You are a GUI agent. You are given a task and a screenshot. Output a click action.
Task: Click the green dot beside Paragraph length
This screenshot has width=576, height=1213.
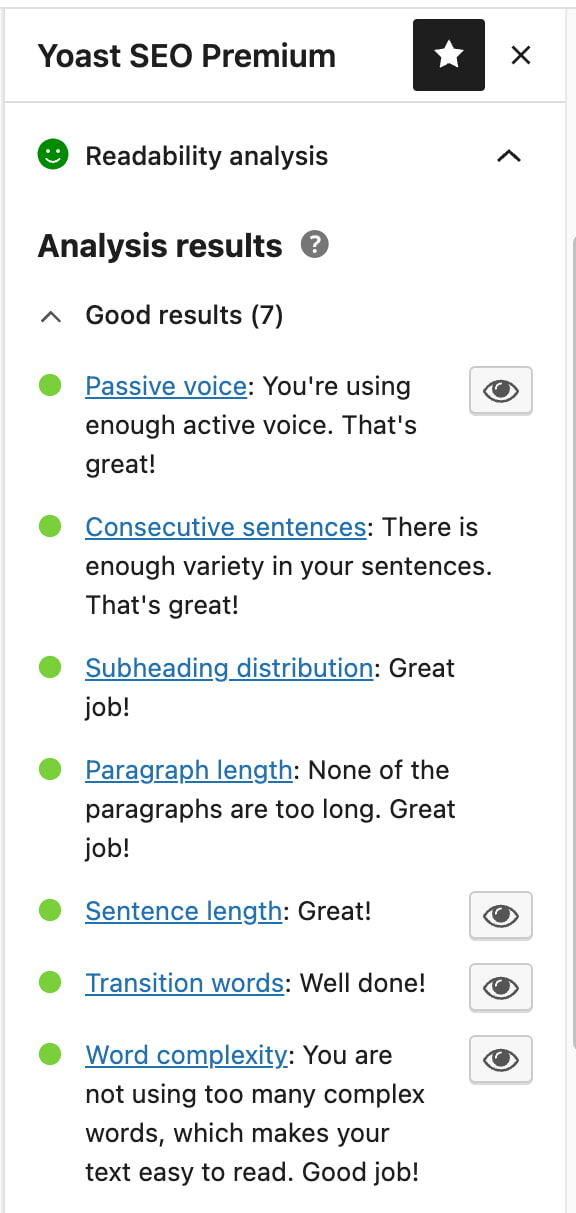(49, 769)
